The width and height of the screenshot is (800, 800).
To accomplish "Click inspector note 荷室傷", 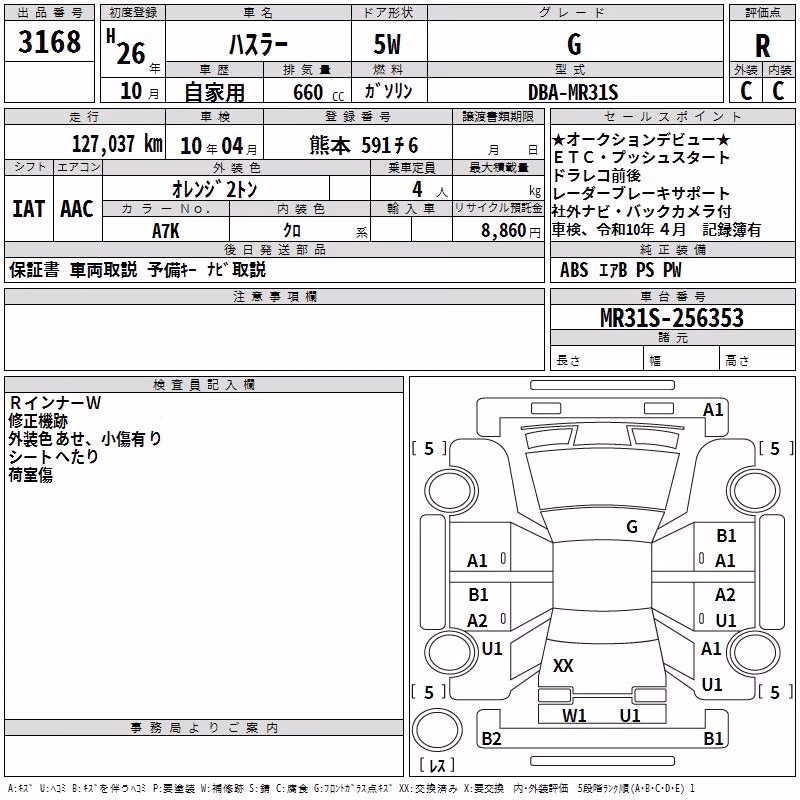I will click(31, 475).
